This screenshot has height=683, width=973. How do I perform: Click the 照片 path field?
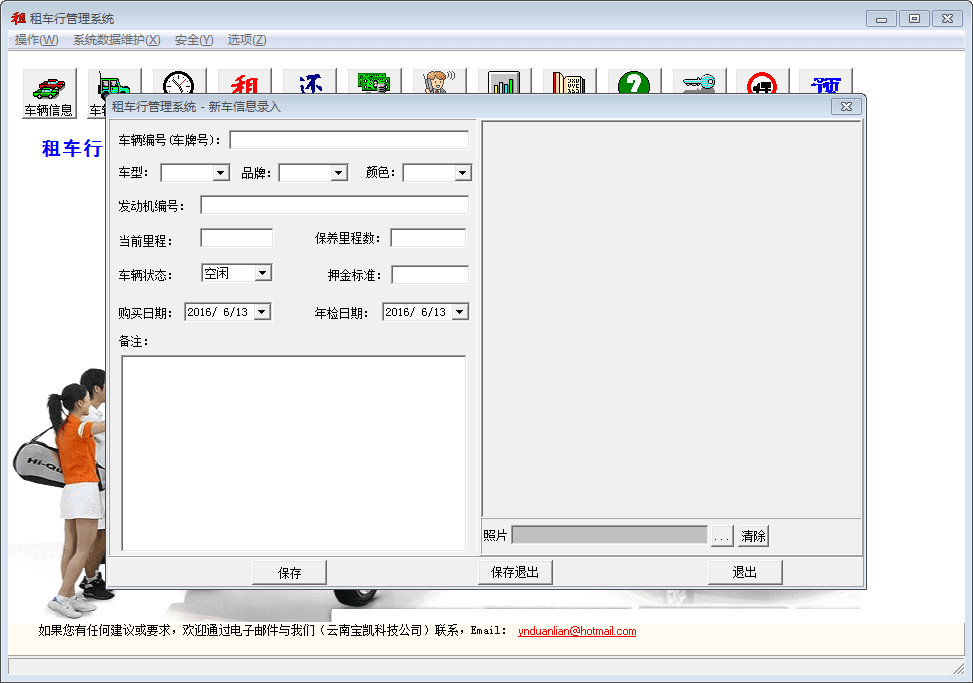(609, 535)
